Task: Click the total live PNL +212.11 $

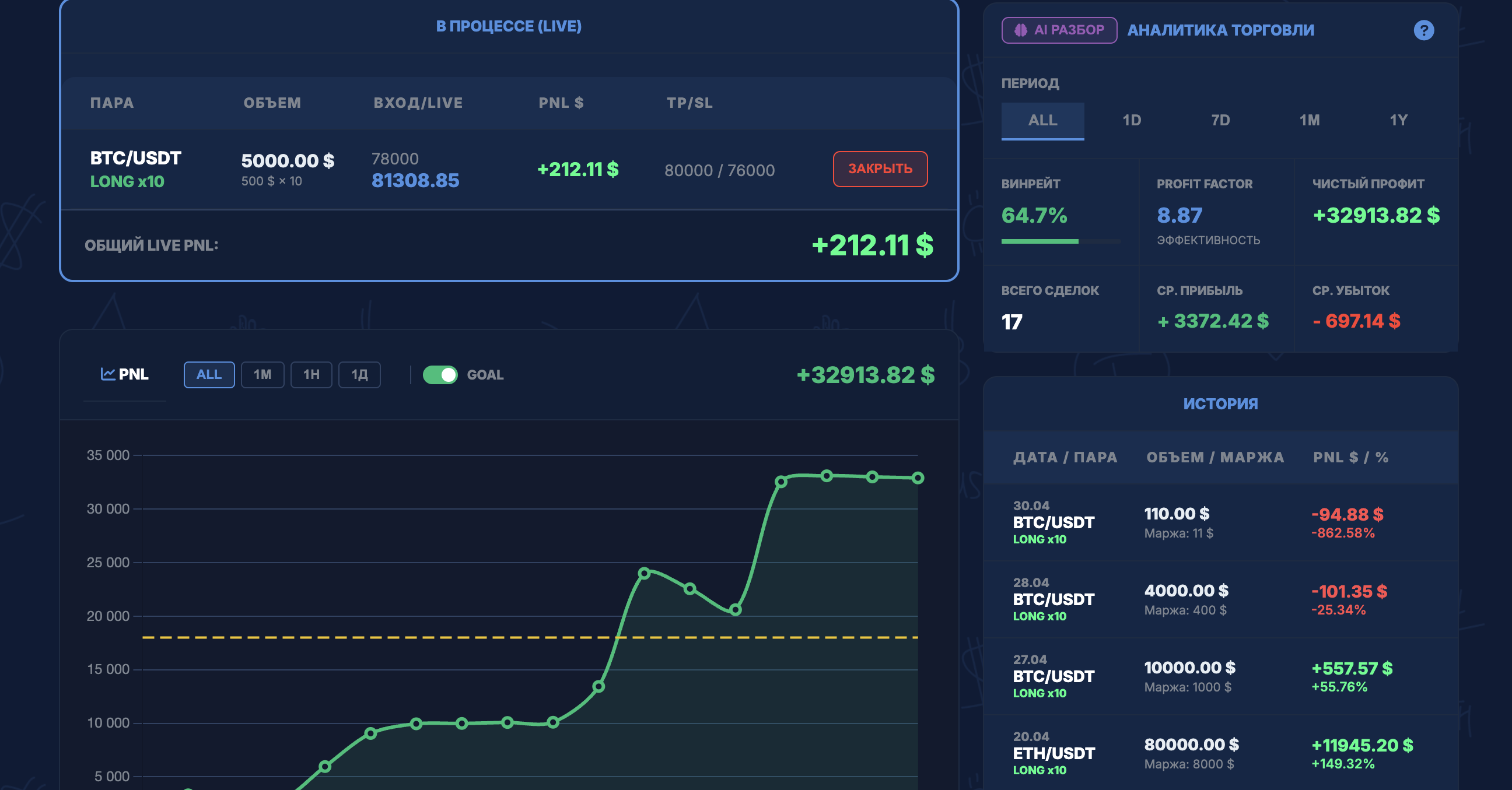Action: (x=872, y=245)
